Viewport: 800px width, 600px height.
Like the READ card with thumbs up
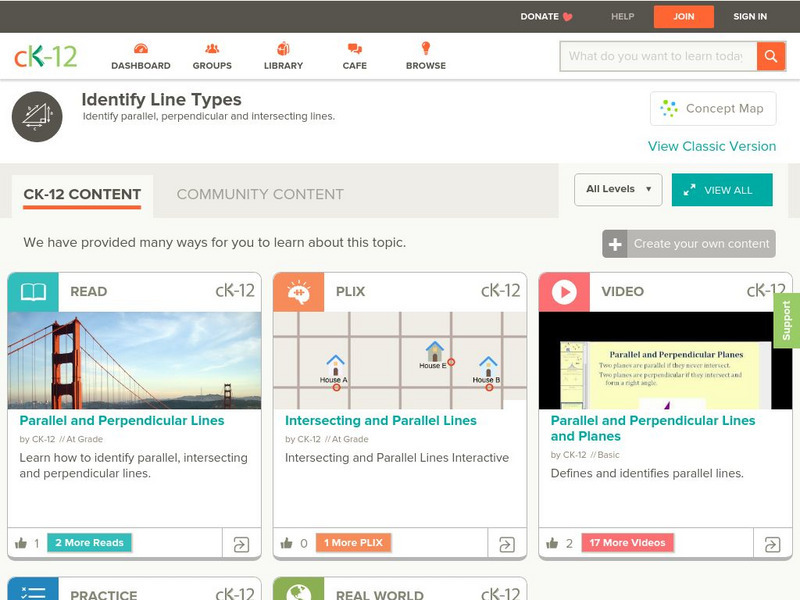point(21,543)
